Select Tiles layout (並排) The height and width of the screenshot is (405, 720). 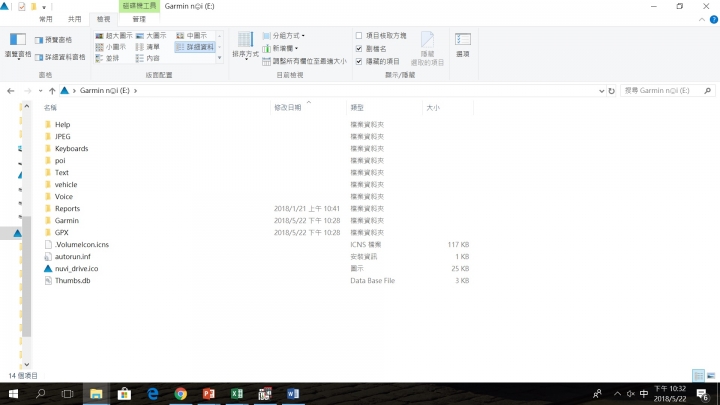[107, 58]
